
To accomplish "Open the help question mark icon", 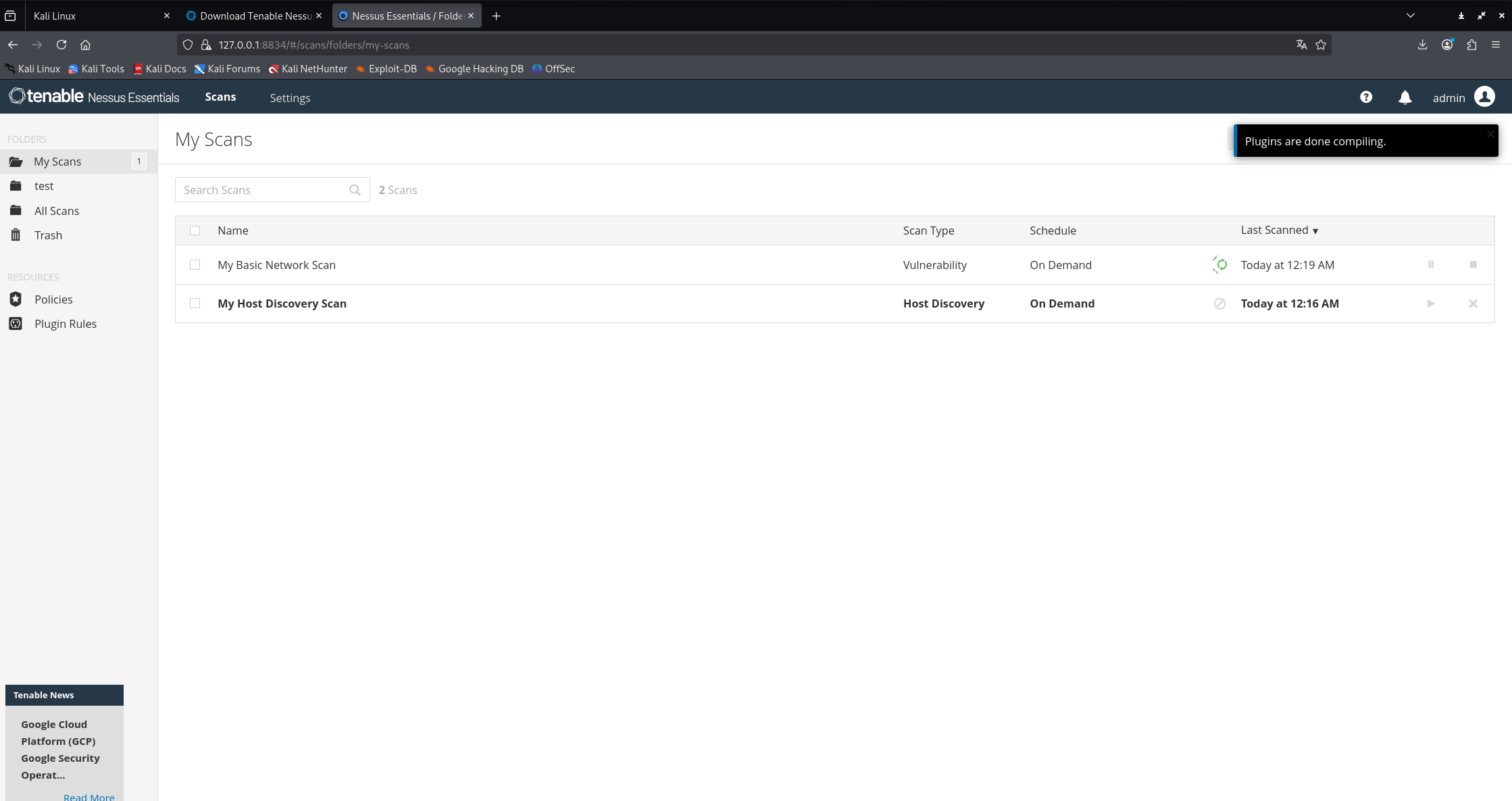I will [x=1365, y=97].
